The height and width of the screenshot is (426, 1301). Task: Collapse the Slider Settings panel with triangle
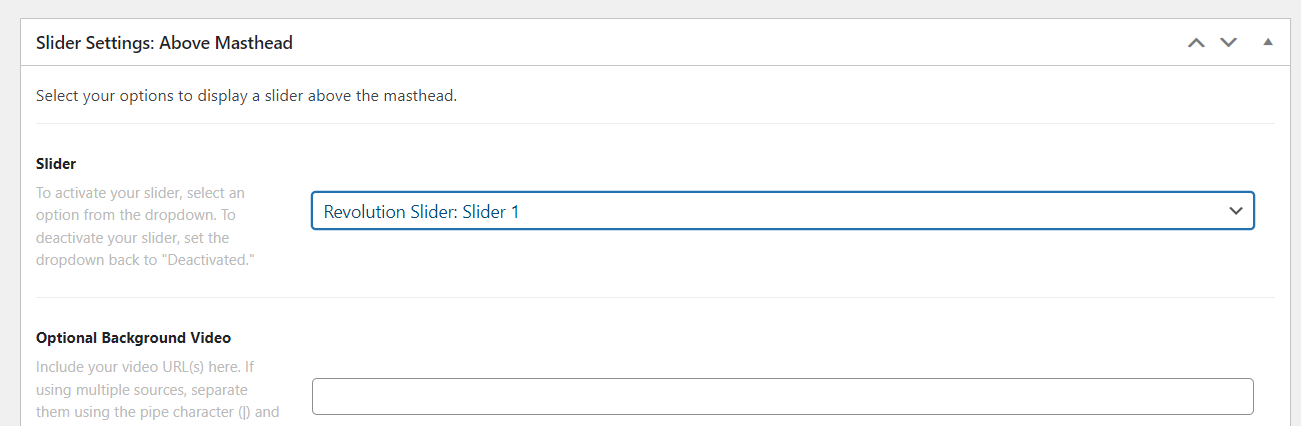(x=1268, y=43)
